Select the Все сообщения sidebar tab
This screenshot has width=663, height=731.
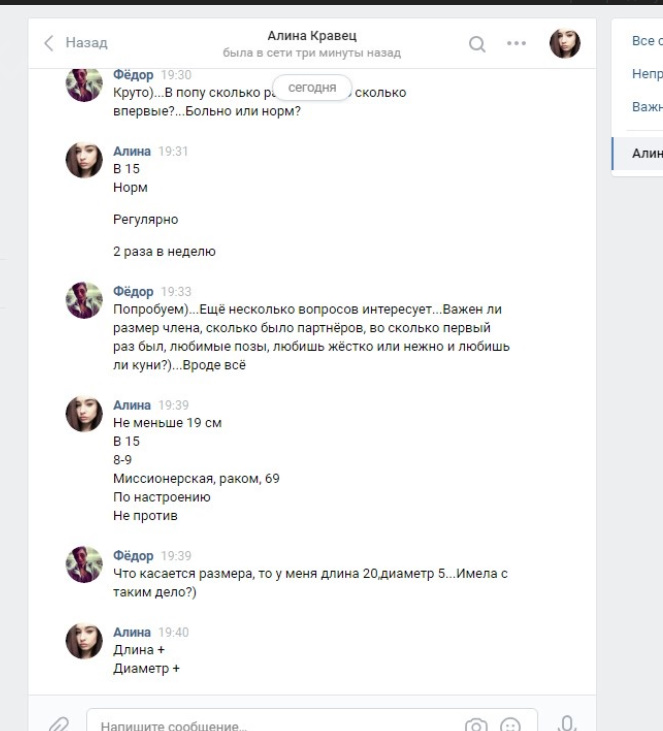click(x=647, y=41)
